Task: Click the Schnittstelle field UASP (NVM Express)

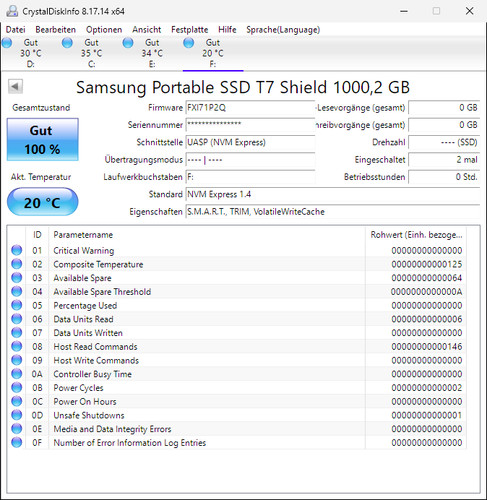Action: (250, 142)
